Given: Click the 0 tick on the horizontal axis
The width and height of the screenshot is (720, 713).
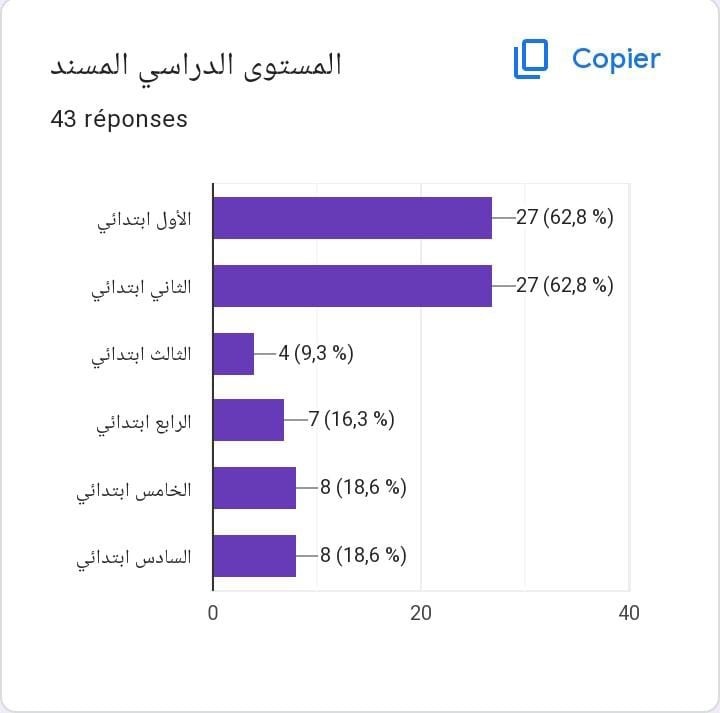Looking at the screenshot, I should (213, 612).
